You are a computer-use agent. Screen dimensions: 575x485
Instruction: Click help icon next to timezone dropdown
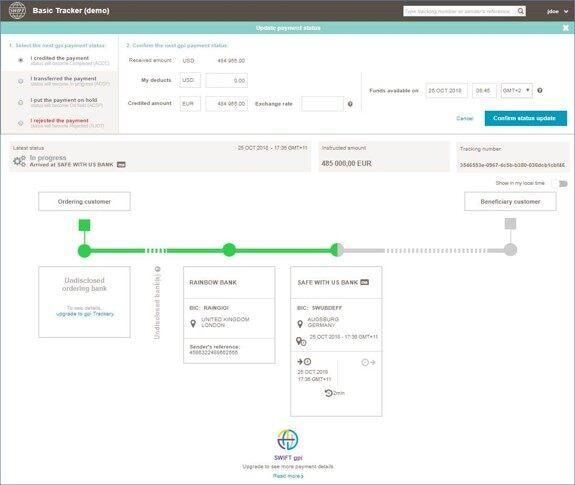point(540,90)
